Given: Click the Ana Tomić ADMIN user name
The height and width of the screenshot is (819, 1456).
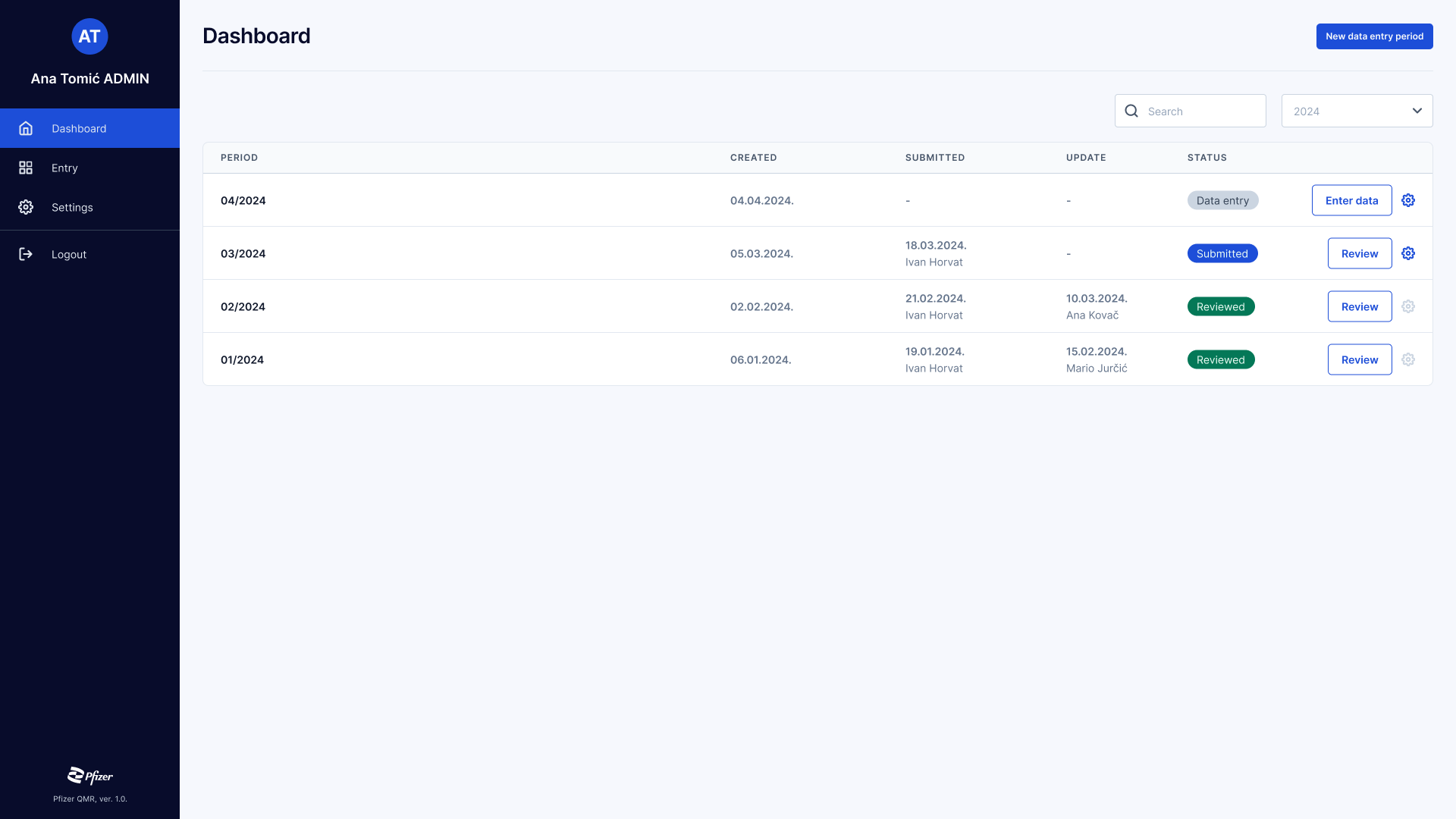Looking at the screenshot, I should tap(89, 78).
